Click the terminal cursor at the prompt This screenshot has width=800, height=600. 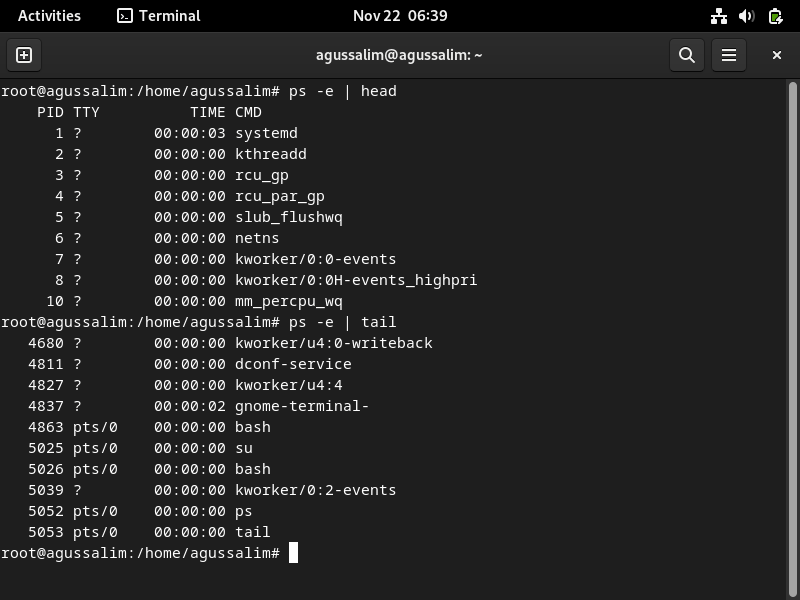293,553
